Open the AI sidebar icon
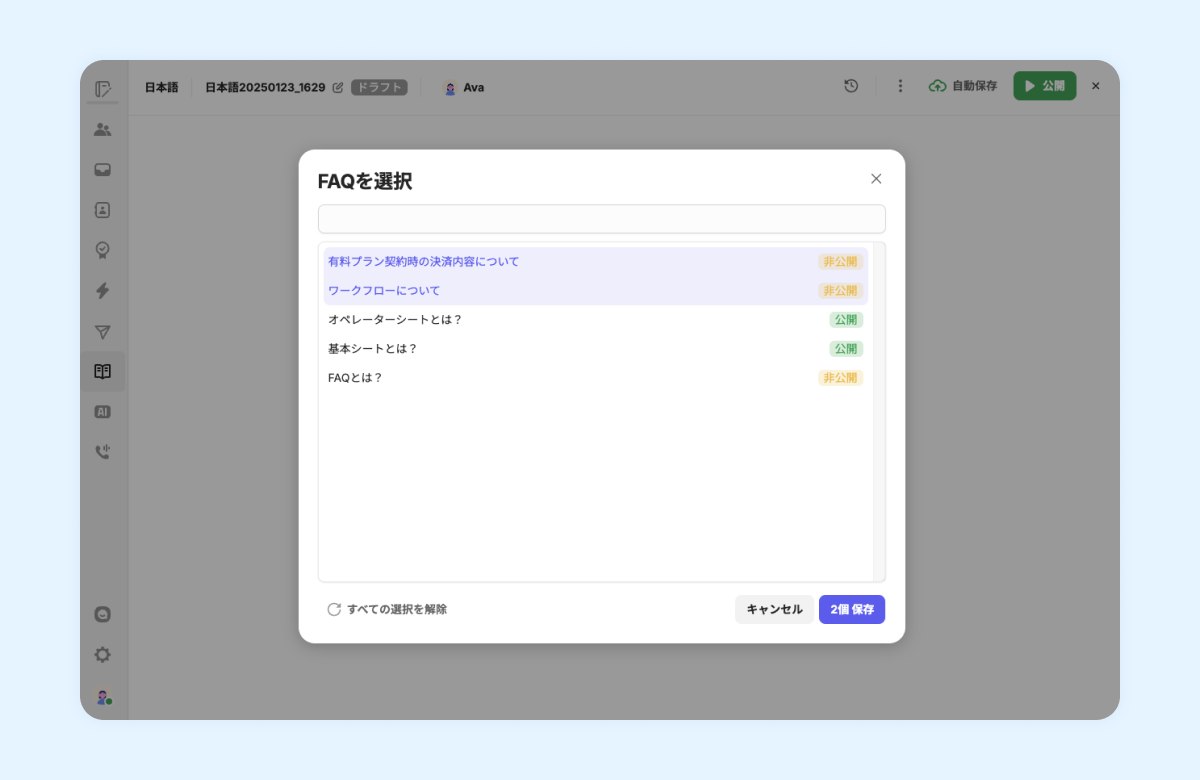The image size is (1200, 780). point(102,412)
